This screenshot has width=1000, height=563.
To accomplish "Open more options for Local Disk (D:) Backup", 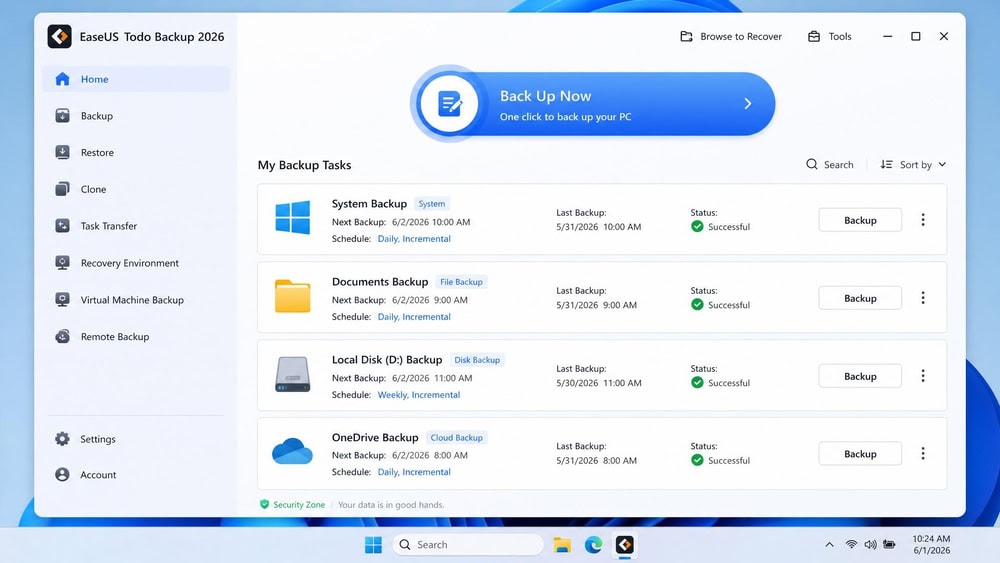I will [x=923, y=376].
